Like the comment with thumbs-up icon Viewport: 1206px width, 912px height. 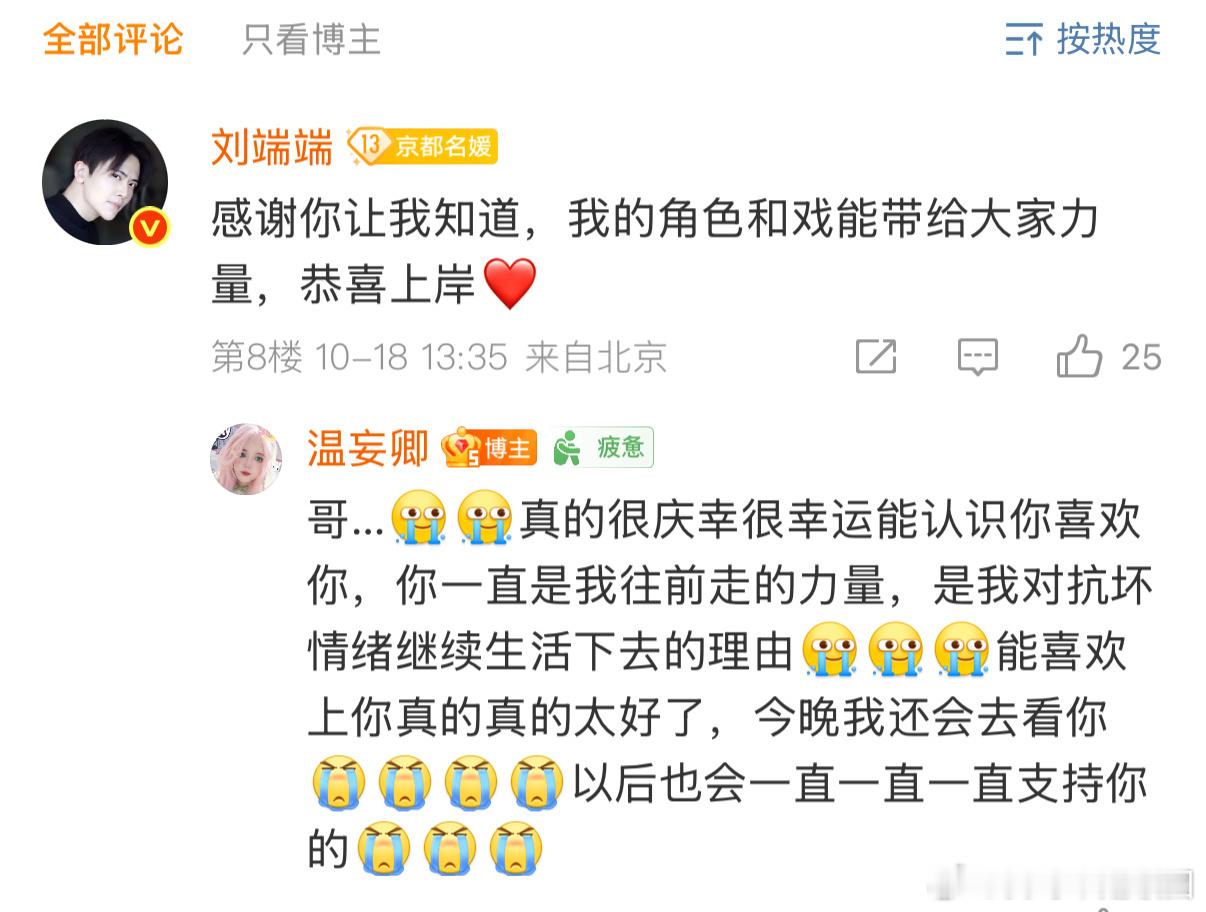(x=1079, y=356)
